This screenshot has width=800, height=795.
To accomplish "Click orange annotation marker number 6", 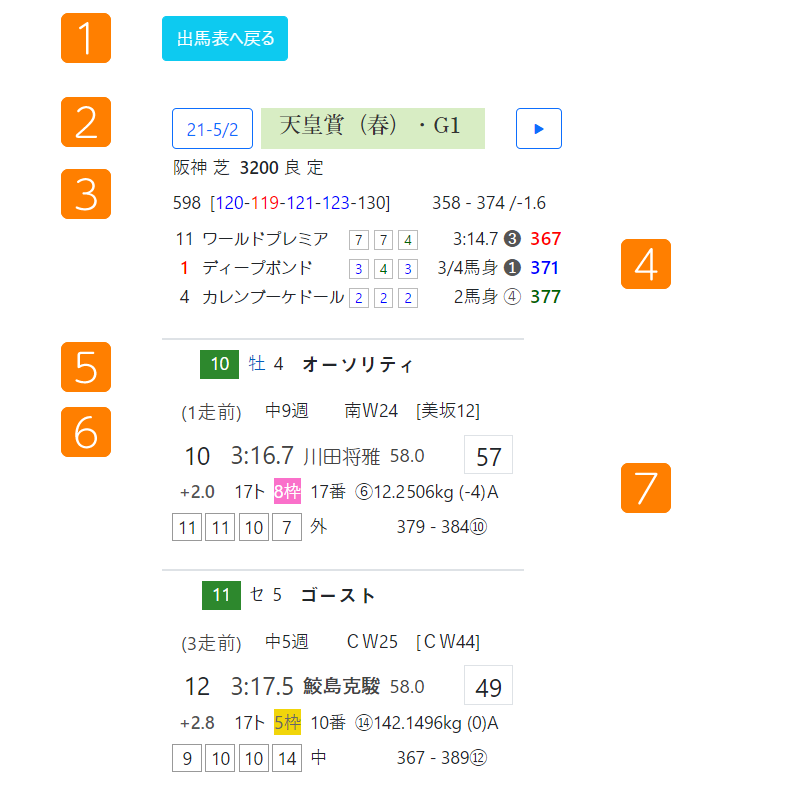I will click(86, 431).
